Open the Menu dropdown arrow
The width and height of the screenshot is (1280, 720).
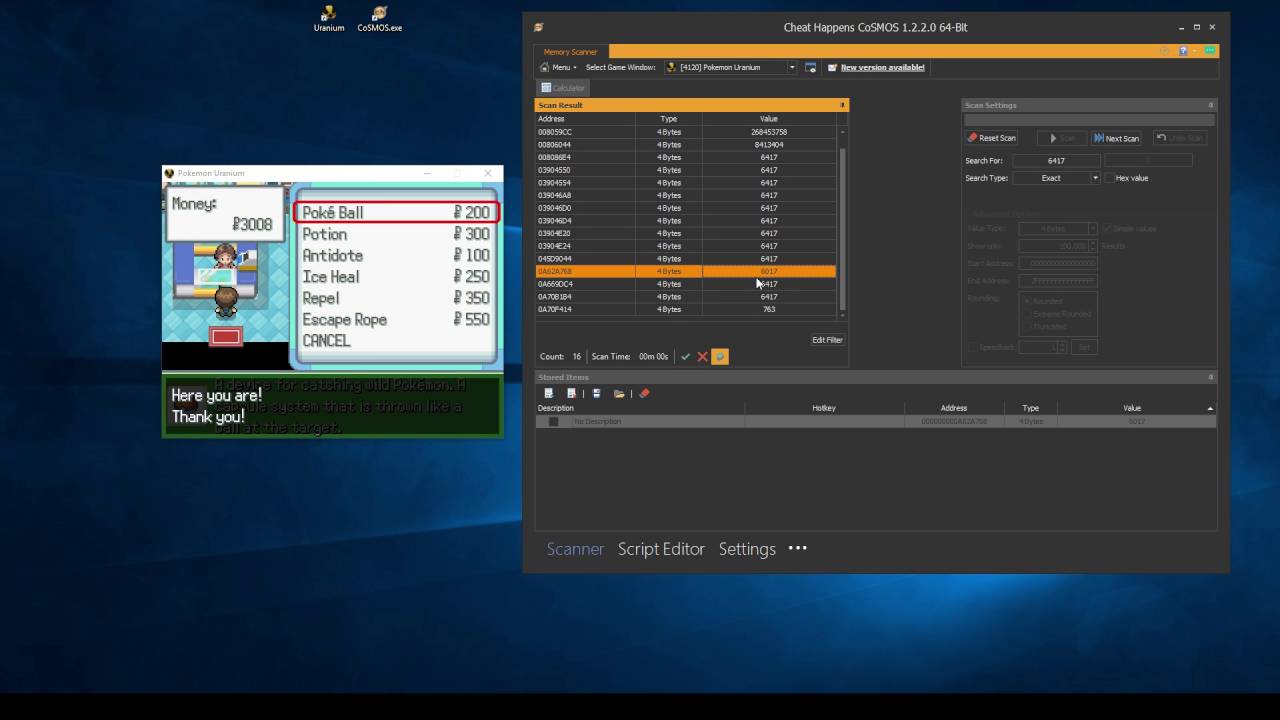[x=575, y=68]
